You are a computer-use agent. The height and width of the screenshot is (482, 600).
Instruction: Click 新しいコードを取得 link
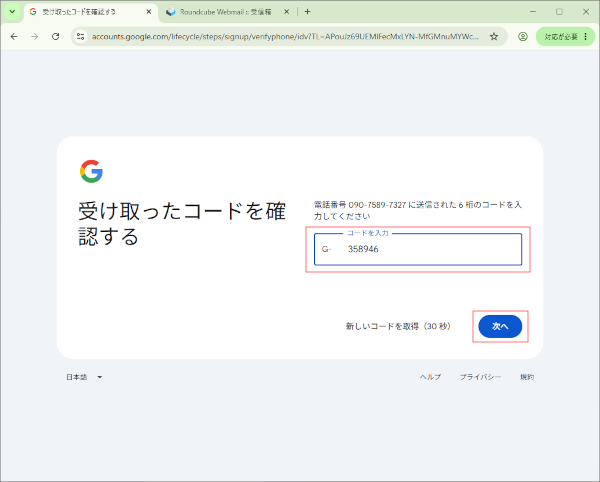[398, 326]
